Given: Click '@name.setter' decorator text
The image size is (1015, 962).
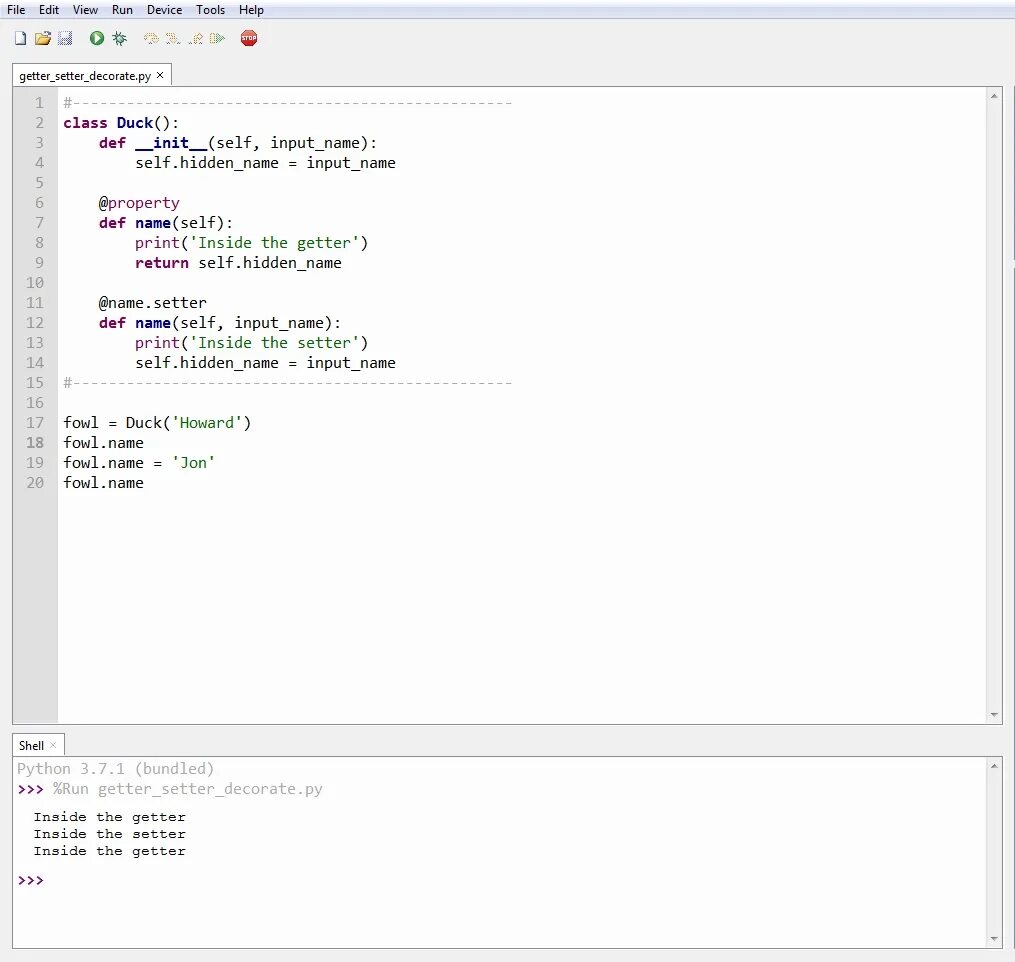Looking at the screenshot, I should [x=152, y=303].
